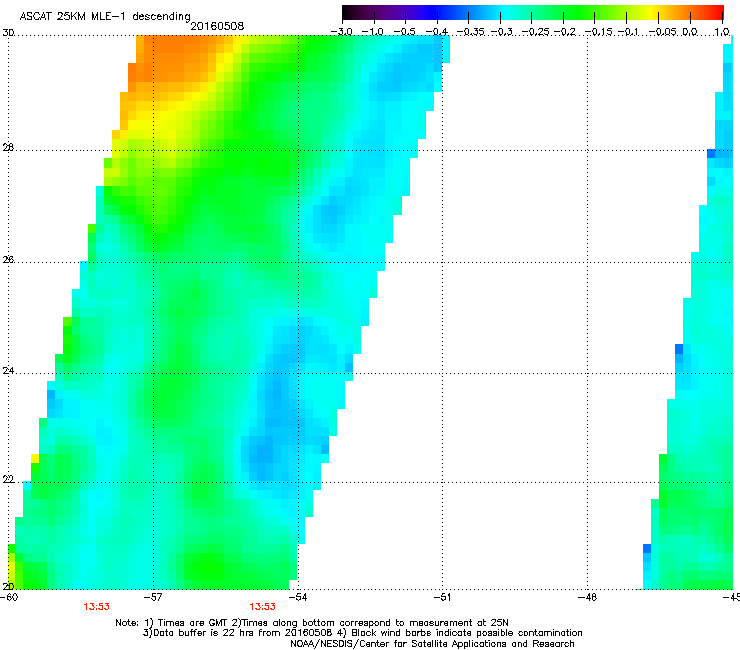Image resolution: width=740 pixels, height=650 pixels.
Task: Click longitude axis label -57
Action: (x=153, y=597)
